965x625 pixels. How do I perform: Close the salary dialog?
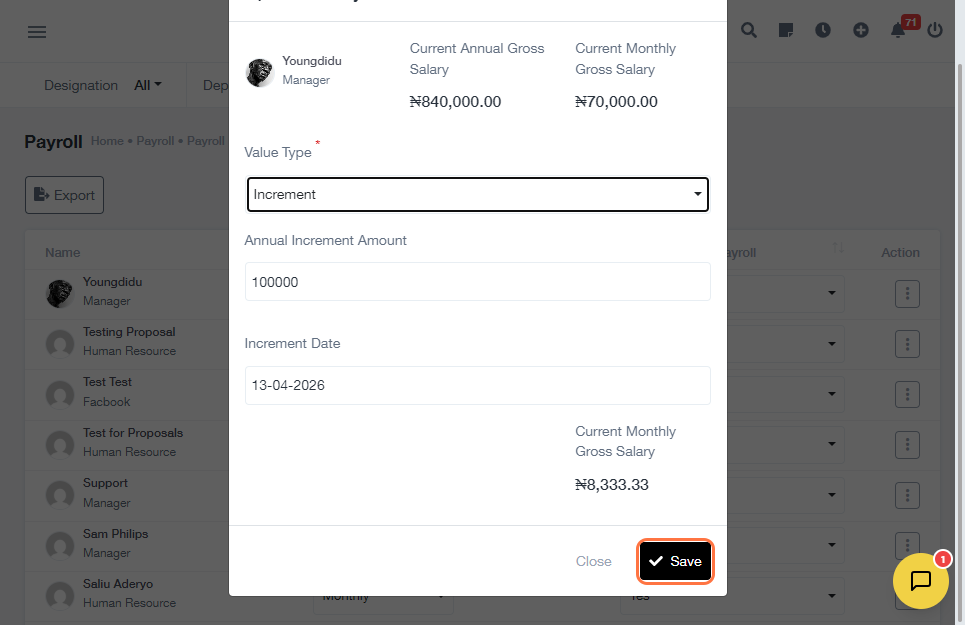pyautogui.click(x=593, y=562)
